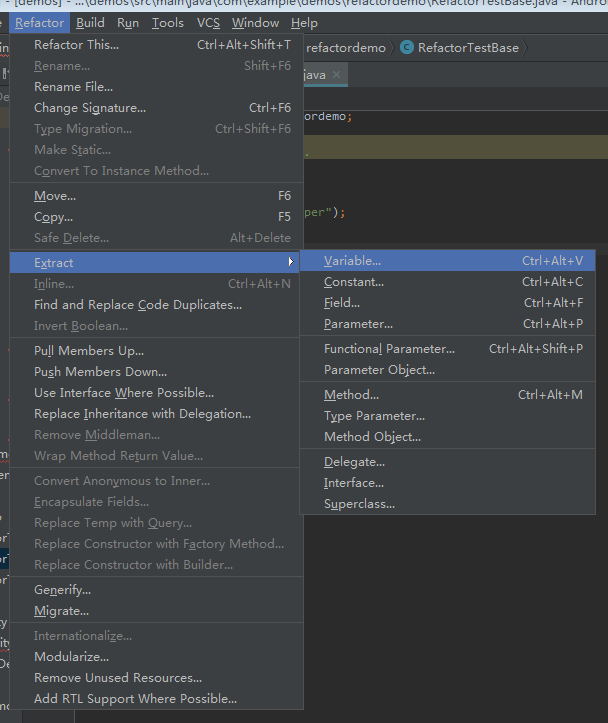Choose Extract Constant from submenu
608x723 pixels.
click(354, 282)
